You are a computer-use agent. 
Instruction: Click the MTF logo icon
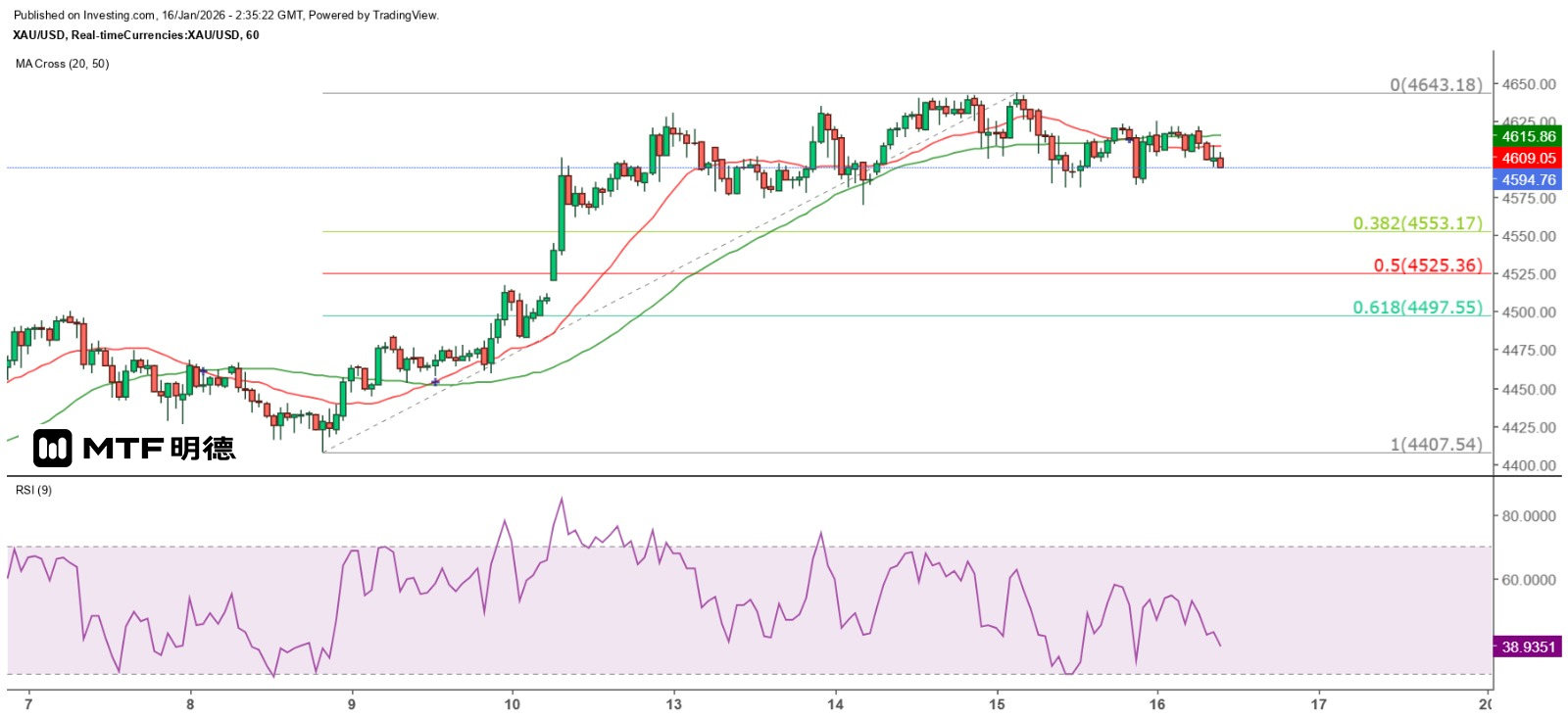tap(53, 448)
